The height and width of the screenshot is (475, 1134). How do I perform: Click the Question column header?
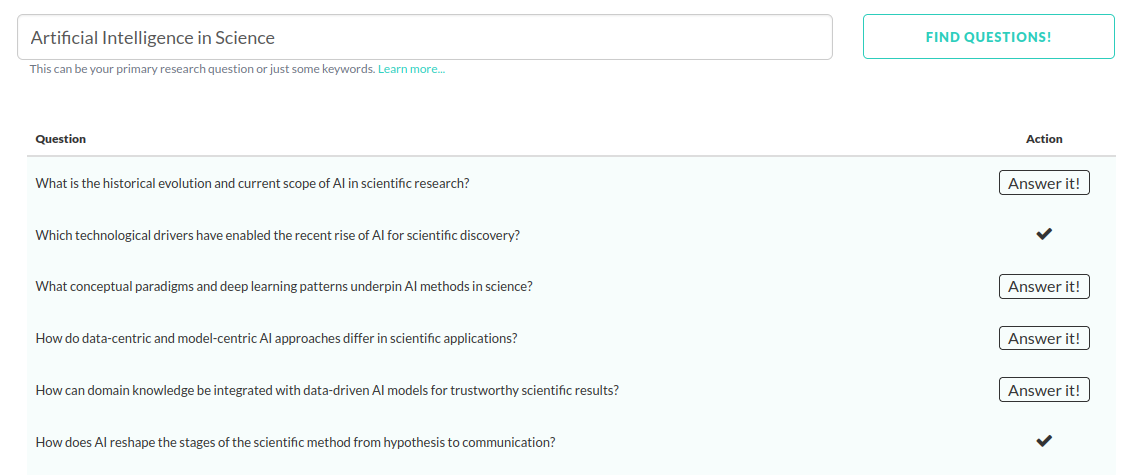tap(61, 139)
